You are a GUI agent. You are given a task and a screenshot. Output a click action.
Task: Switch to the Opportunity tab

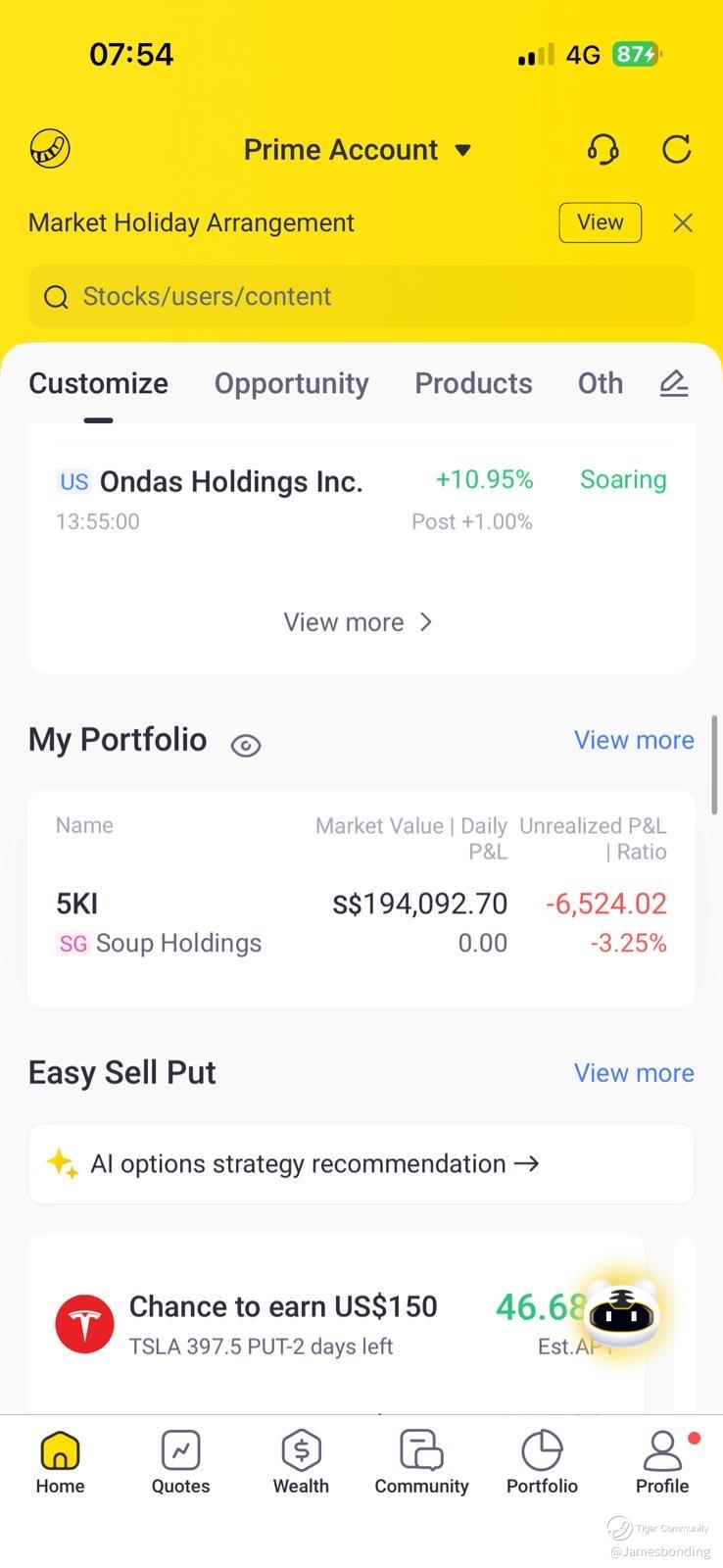(x=291, y=383)
